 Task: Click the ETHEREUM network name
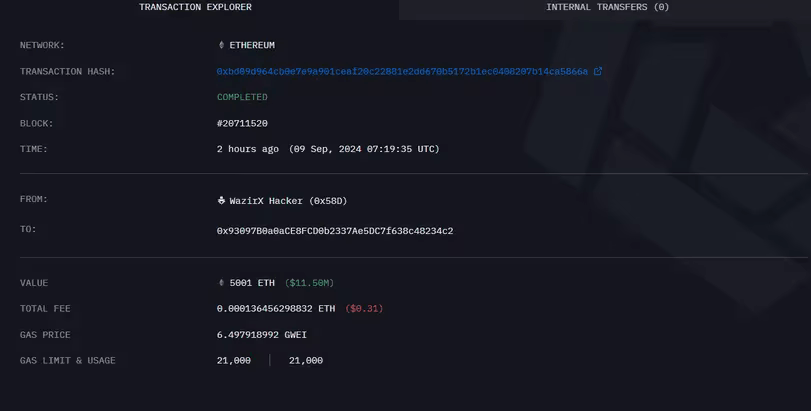click(252, 45)
